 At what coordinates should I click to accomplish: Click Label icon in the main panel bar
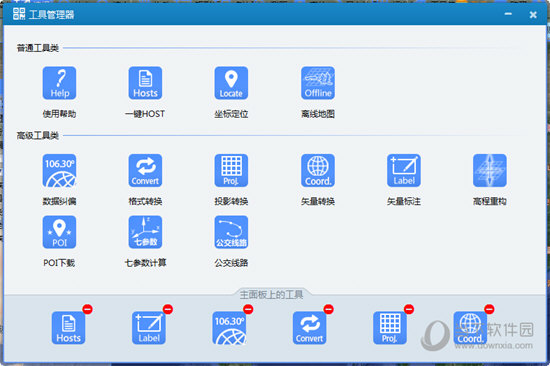[x=149, y=328]
